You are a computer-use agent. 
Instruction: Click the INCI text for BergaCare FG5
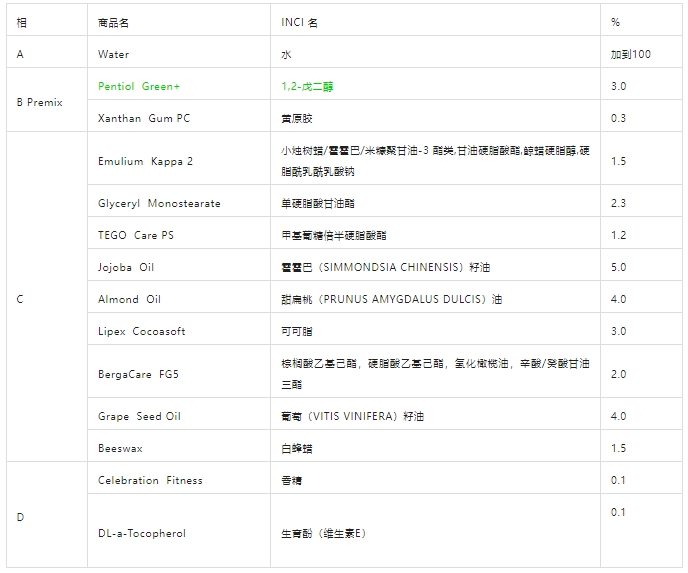435,374
